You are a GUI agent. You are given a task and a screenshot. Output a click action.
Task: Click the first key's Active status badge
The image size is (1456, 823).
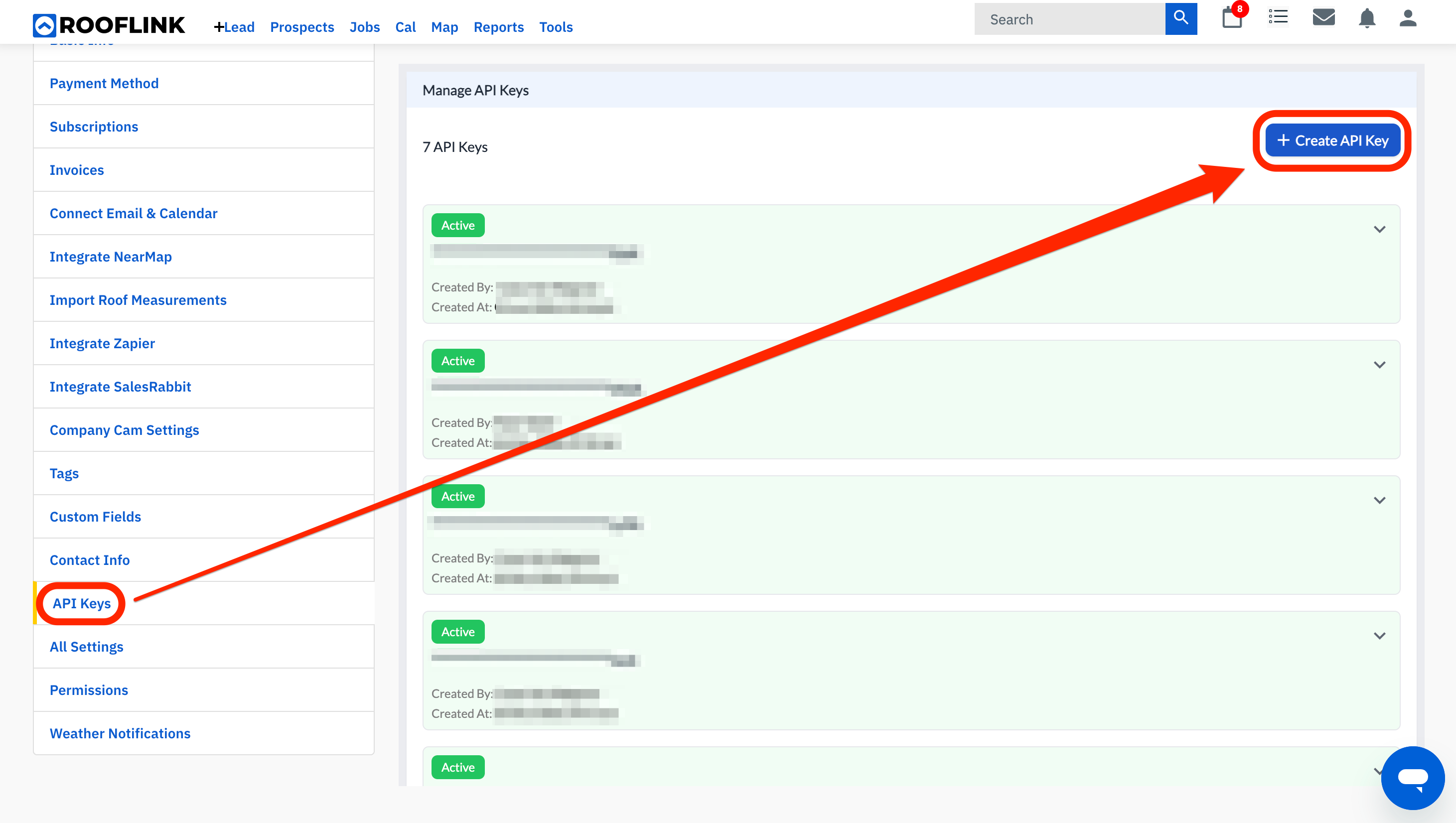click(458, 226)
